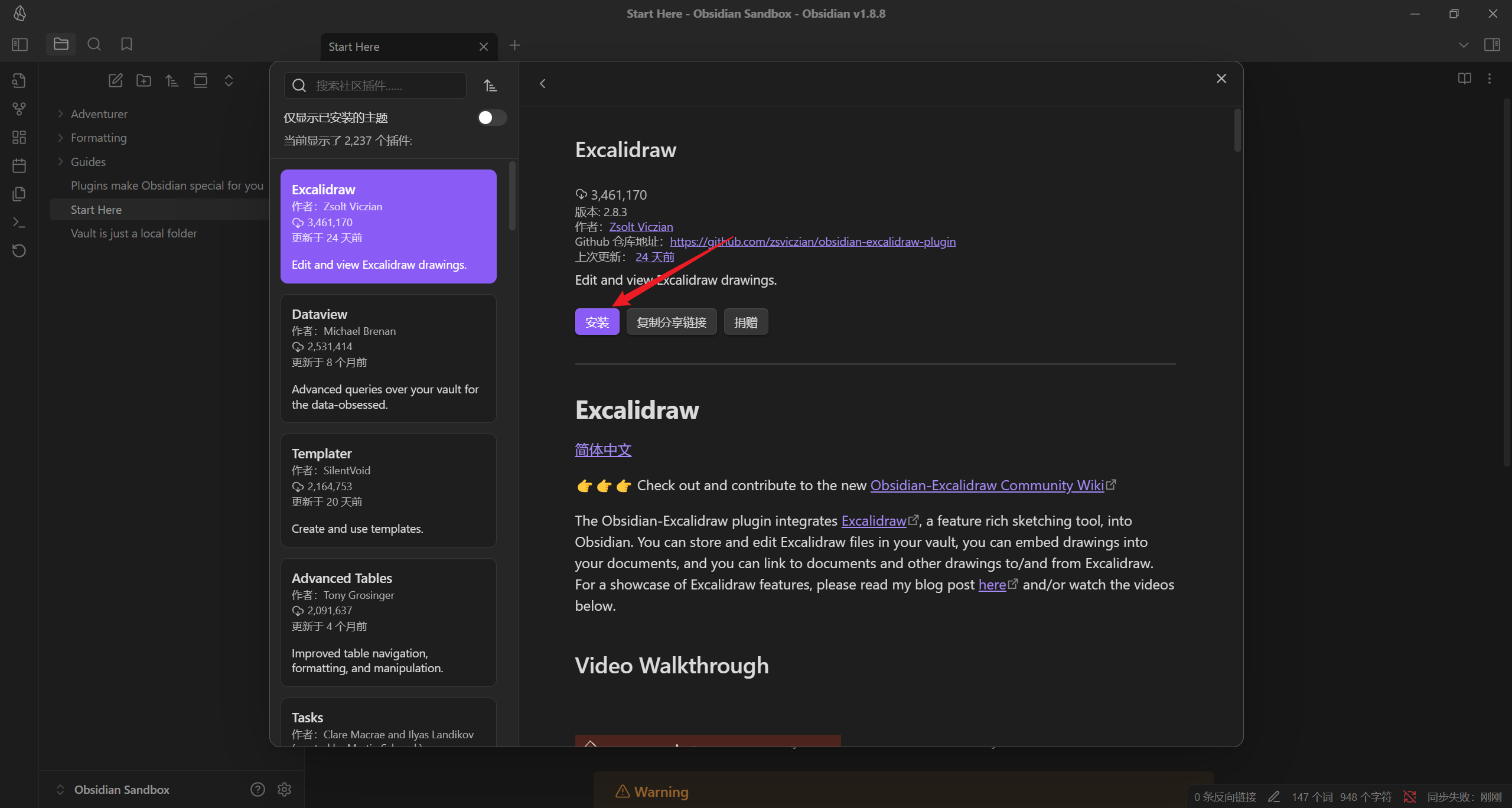Click the 复制分享链接 copy link button
Image resolution: width=1512 pixels, height=808 pixels.
[x=672, y=322]
